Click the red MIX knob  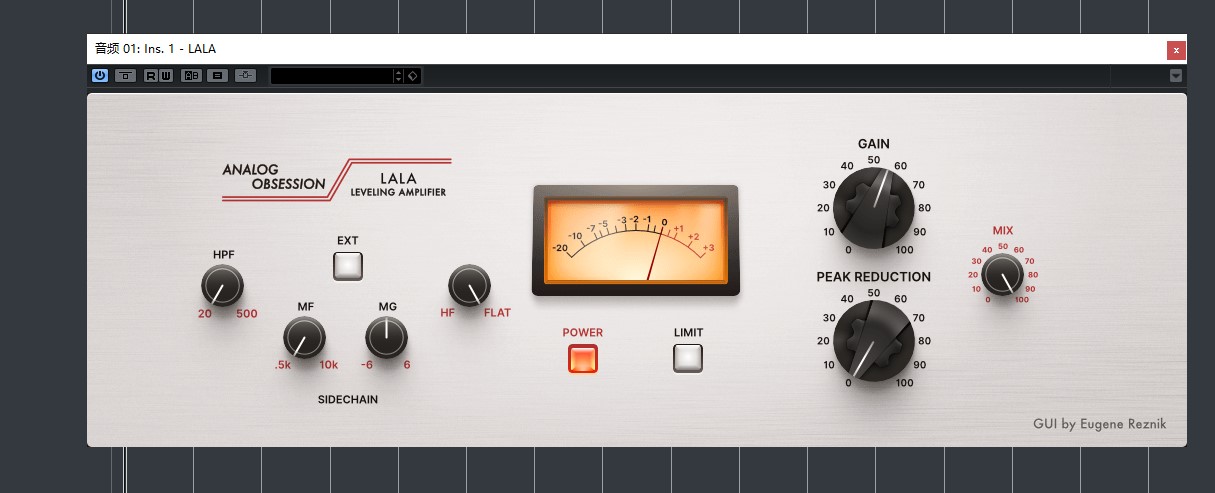tap(1002, 274)
